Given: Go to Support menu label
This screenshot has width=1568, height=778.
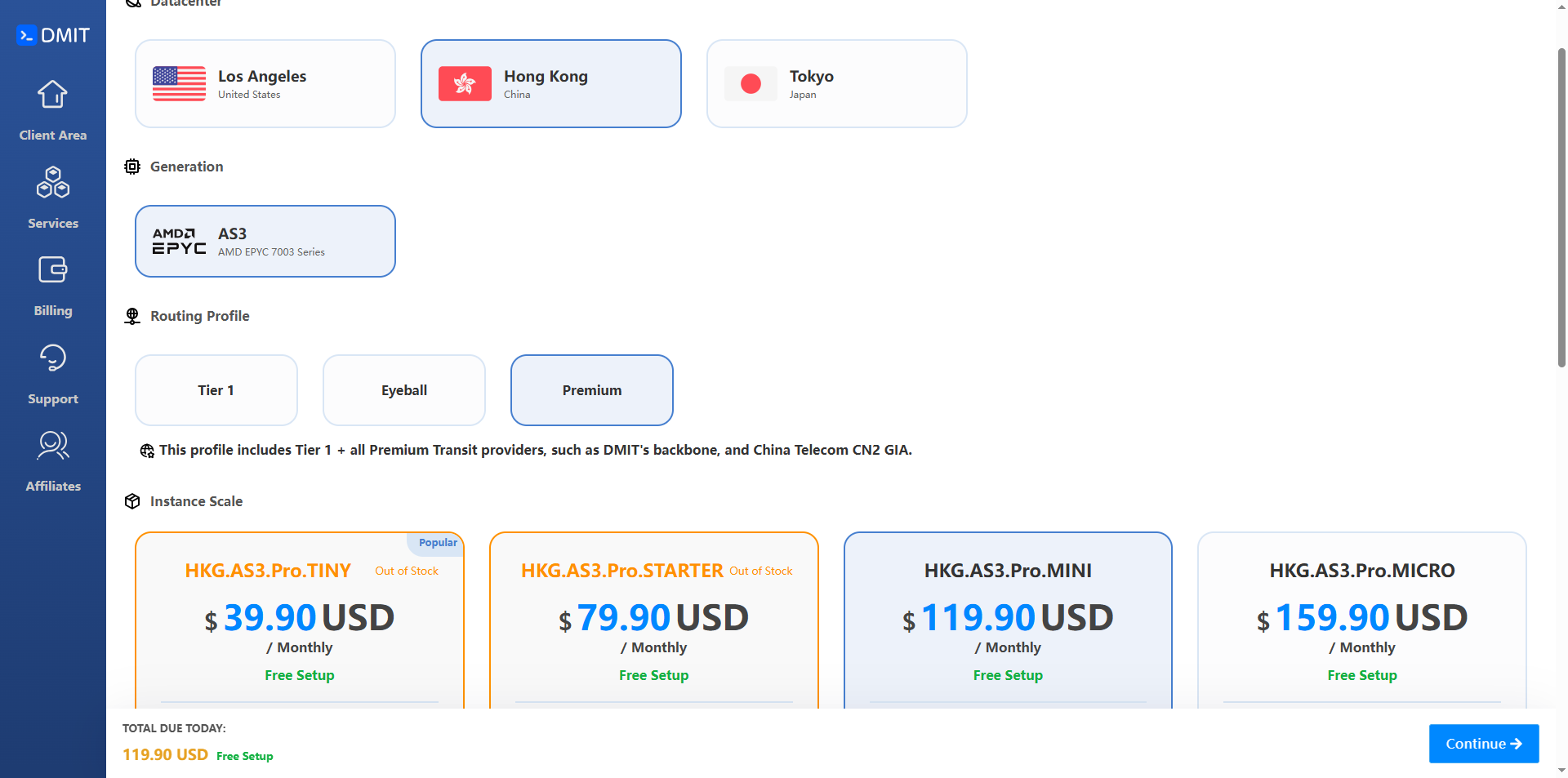Looking at the screenshot, I should pyautogui.click(x=53, y=399).
